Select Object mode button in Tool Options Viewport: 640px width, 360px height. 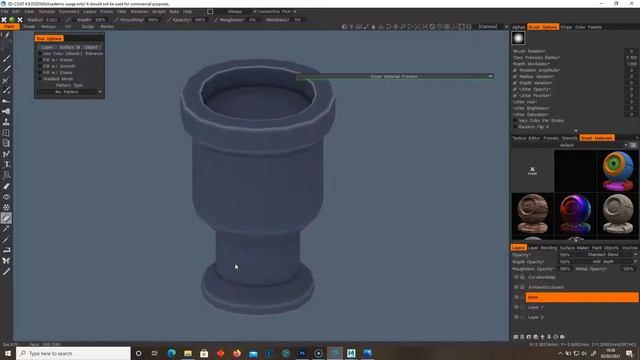tap(91, 47)
